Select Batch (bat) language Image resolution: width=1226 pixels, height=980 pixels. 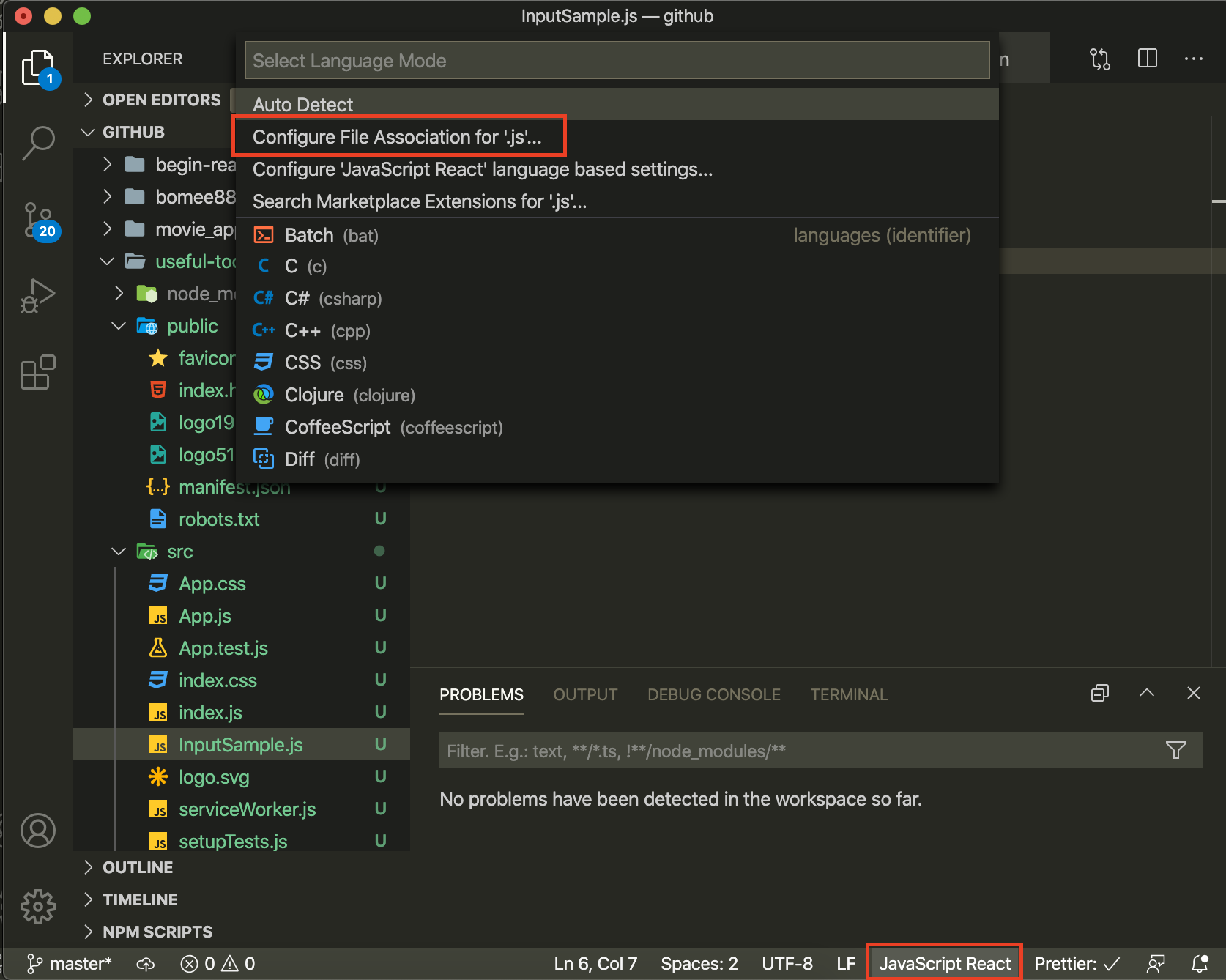pyautogui.click(x=617, y=235)
